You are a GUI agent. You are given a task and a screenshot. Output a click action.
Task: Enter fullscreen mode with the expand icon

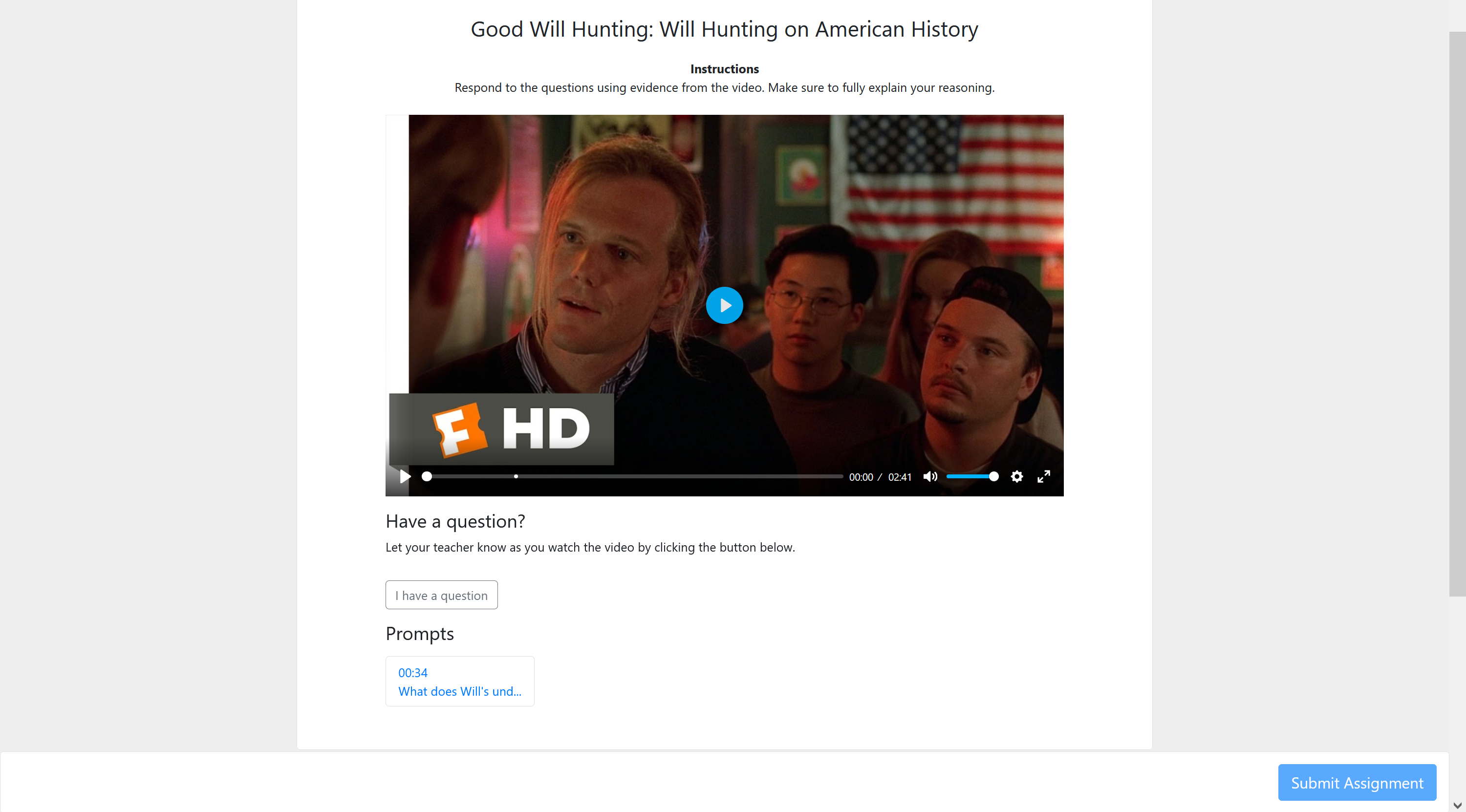(x=1043, y=476)
